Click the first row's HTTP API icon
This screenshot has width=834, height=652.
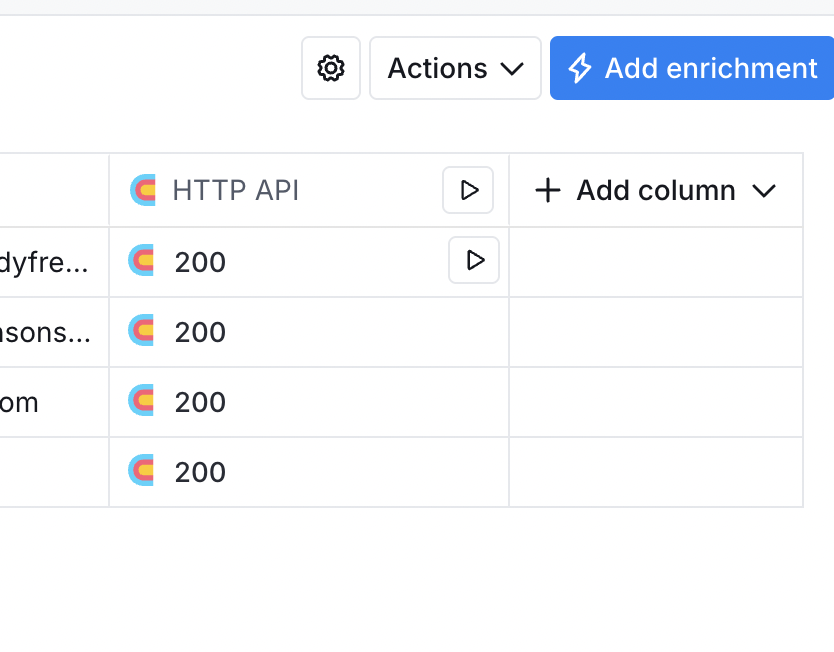(142, 261)
